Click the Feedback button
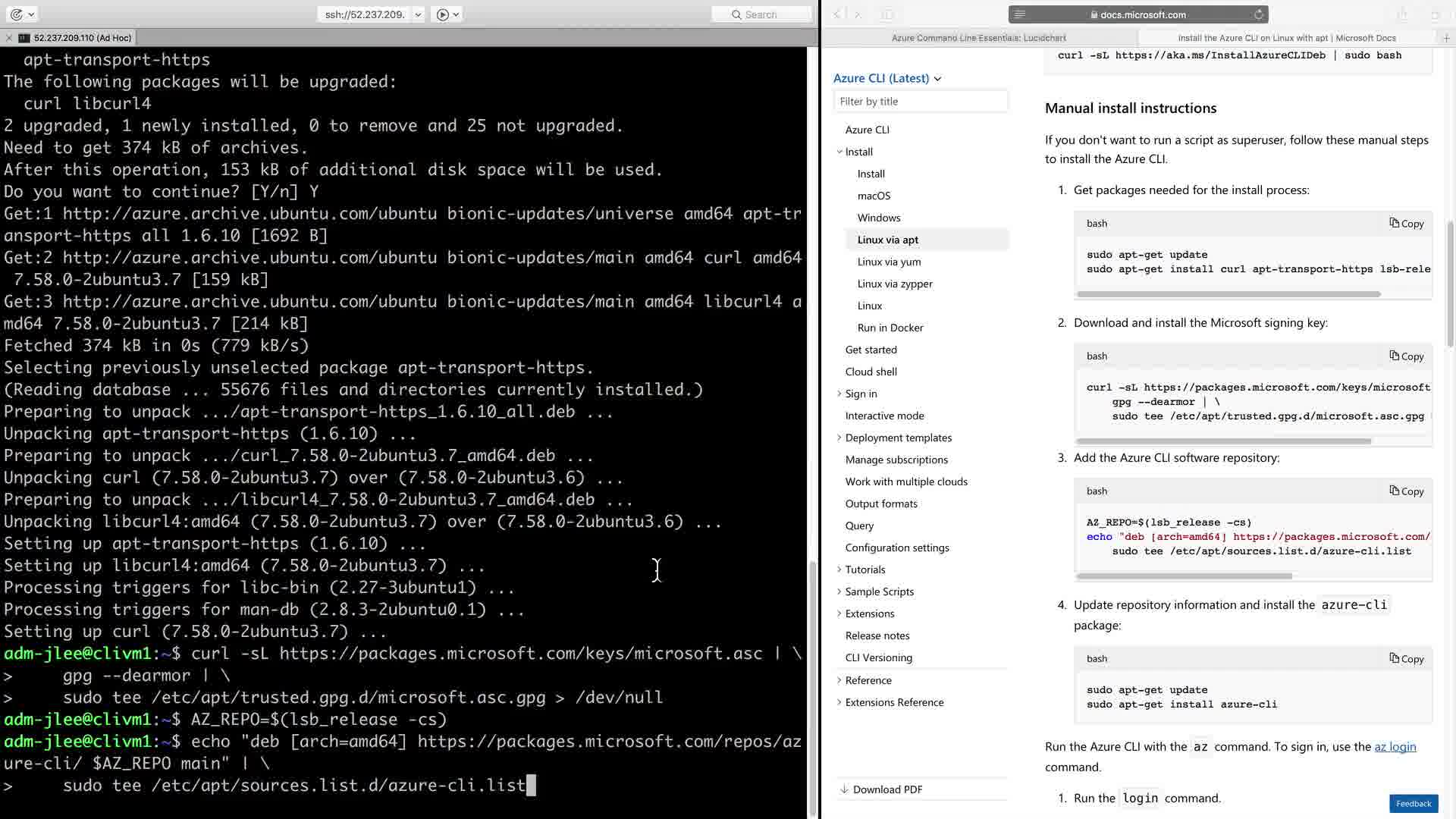The image size is (1456, 819). click(x=1413, y=803)
